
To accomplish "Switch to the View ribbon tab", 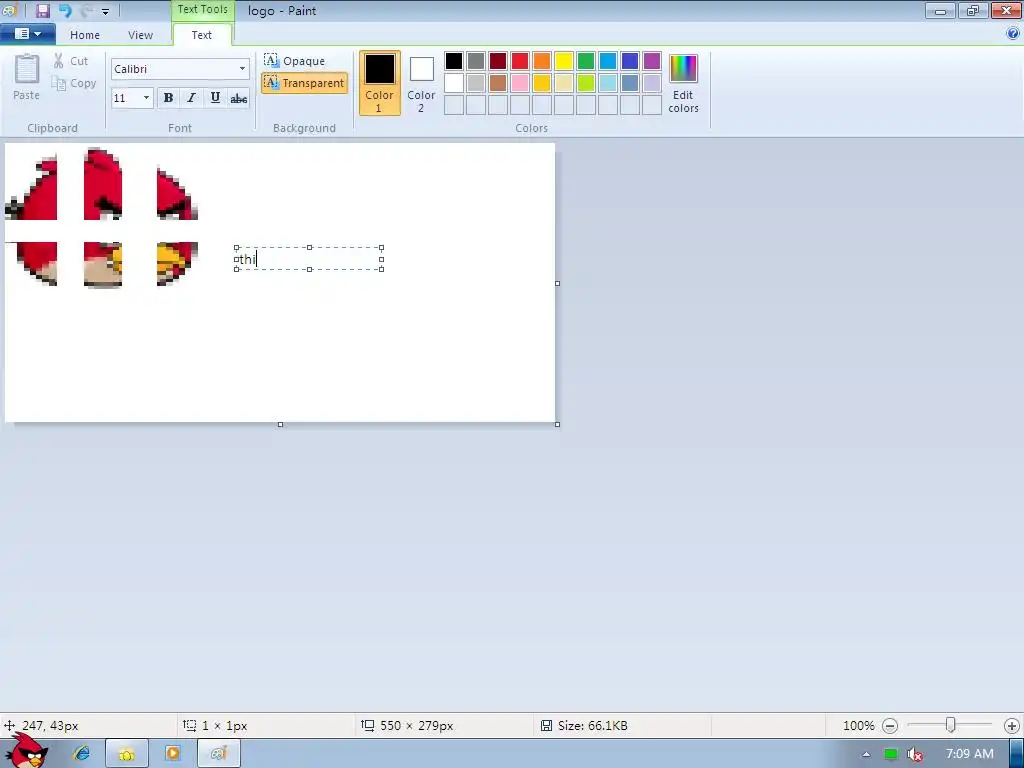I will 140,35.
